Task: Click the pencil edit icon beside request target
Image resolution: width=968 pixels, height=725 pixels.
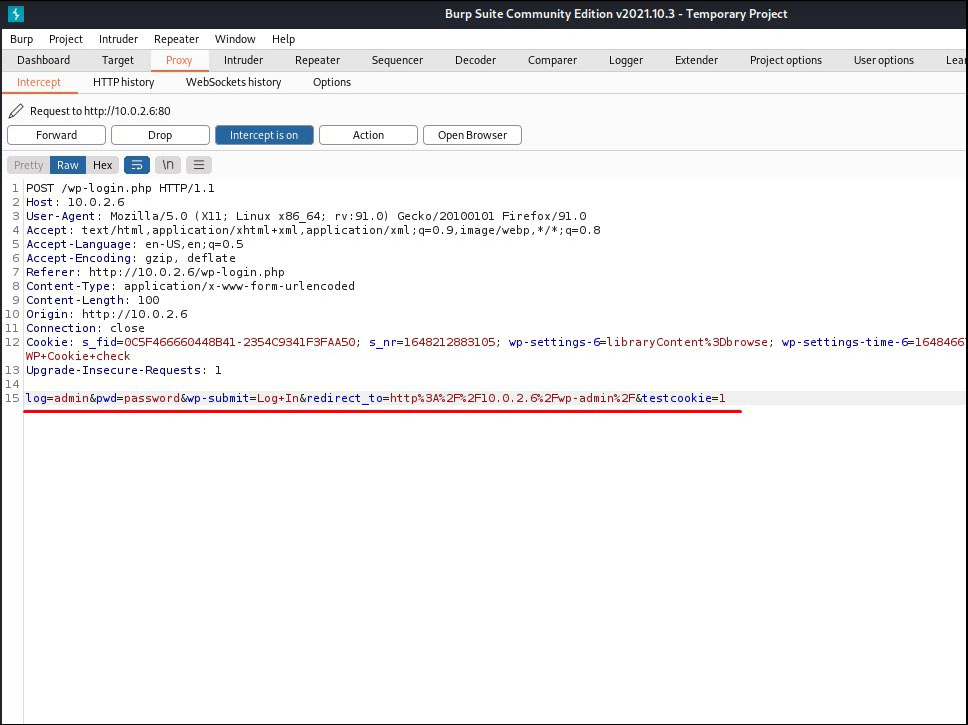Action: pyautogui.click(x=16, y=111)
